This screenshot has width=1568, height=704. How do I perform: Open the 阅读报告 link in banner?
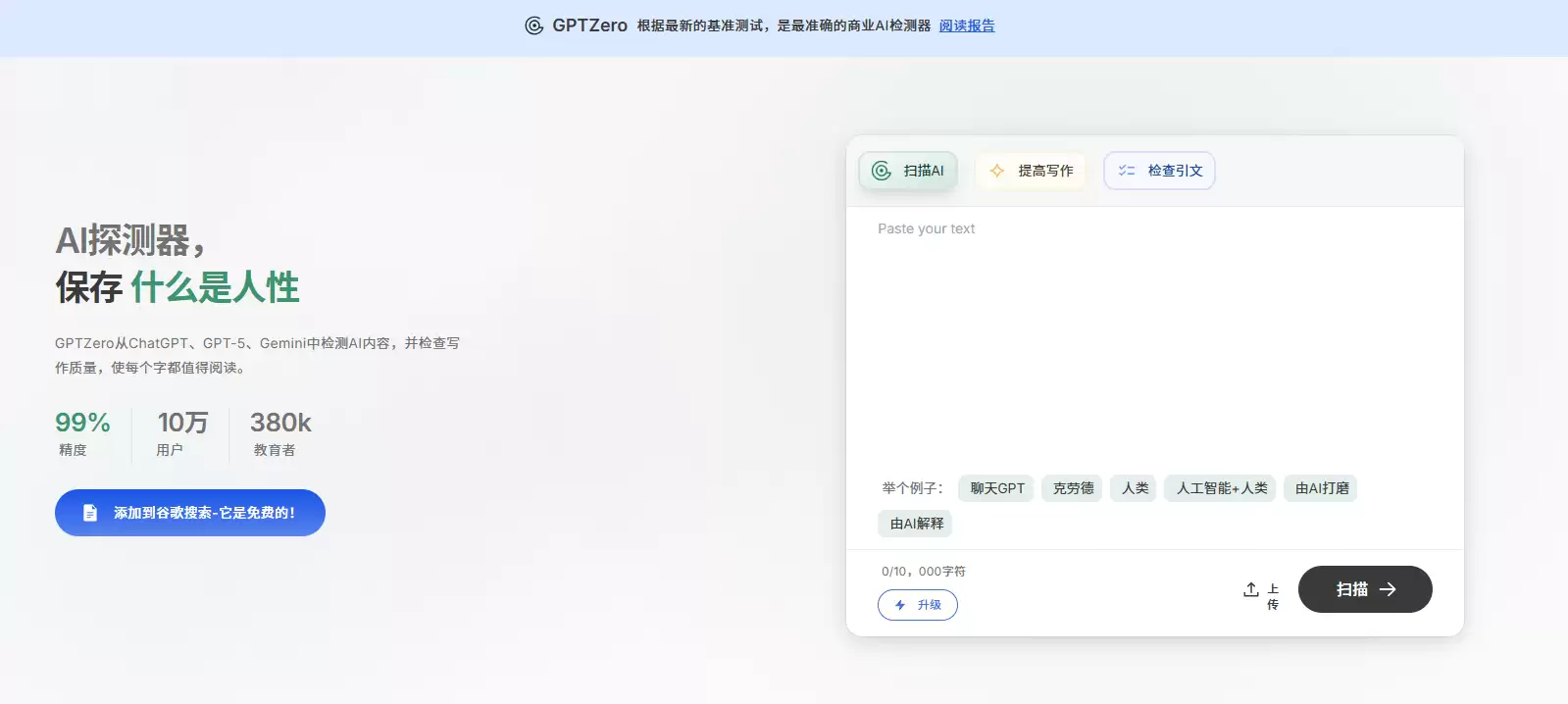pyautogui.click(x=967, y=25)
